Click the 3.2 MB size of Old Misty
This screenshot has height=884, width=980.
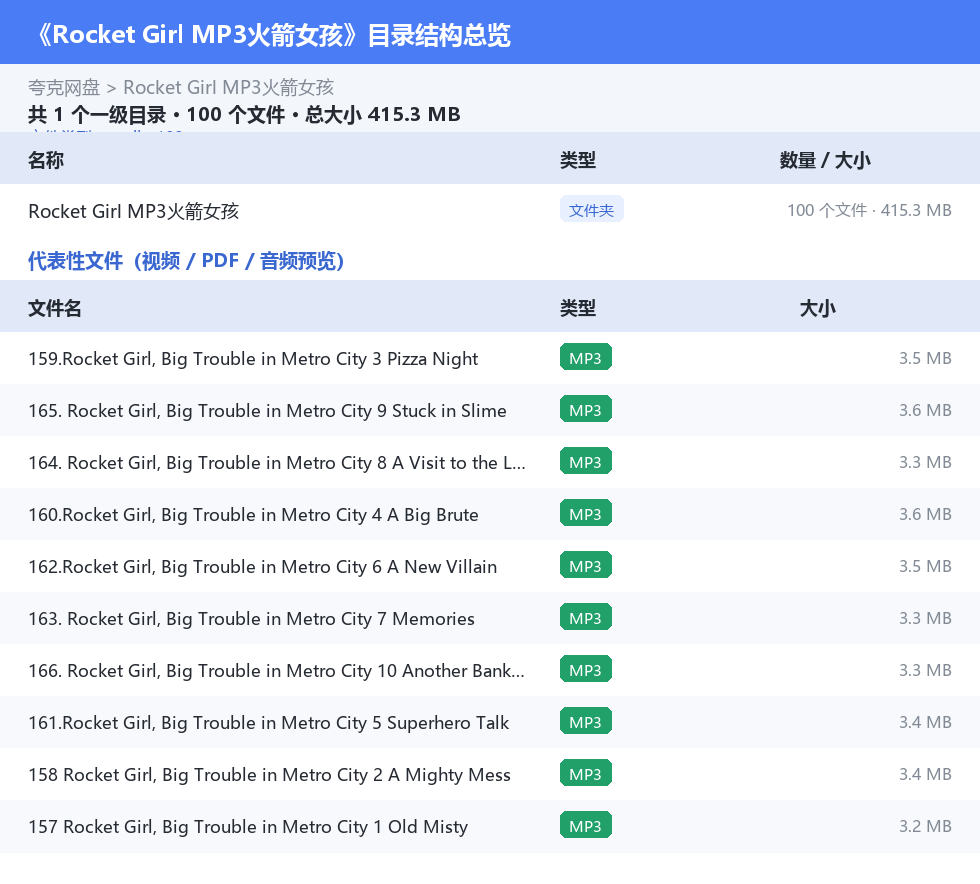(925, 826)
